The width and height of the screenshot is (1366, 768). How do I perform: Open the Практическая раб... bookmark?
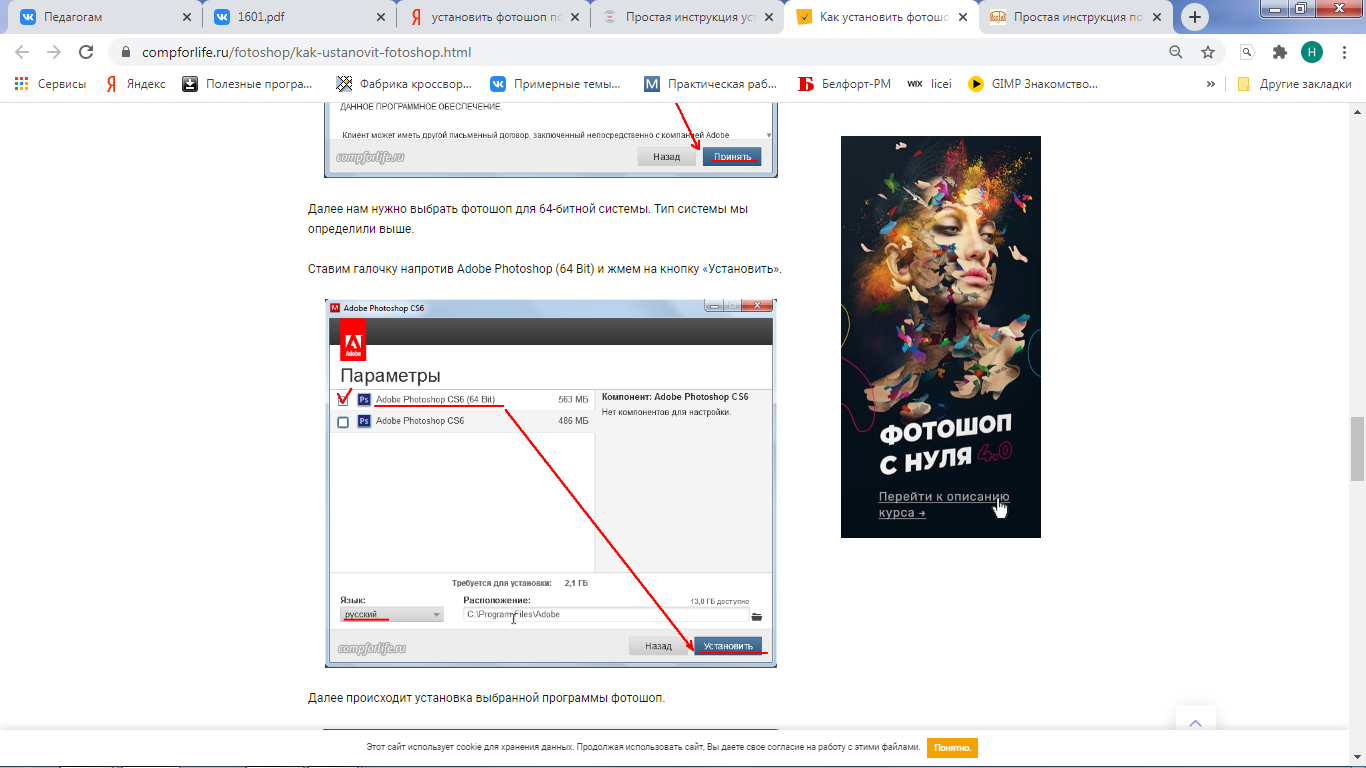click(711, 84)
